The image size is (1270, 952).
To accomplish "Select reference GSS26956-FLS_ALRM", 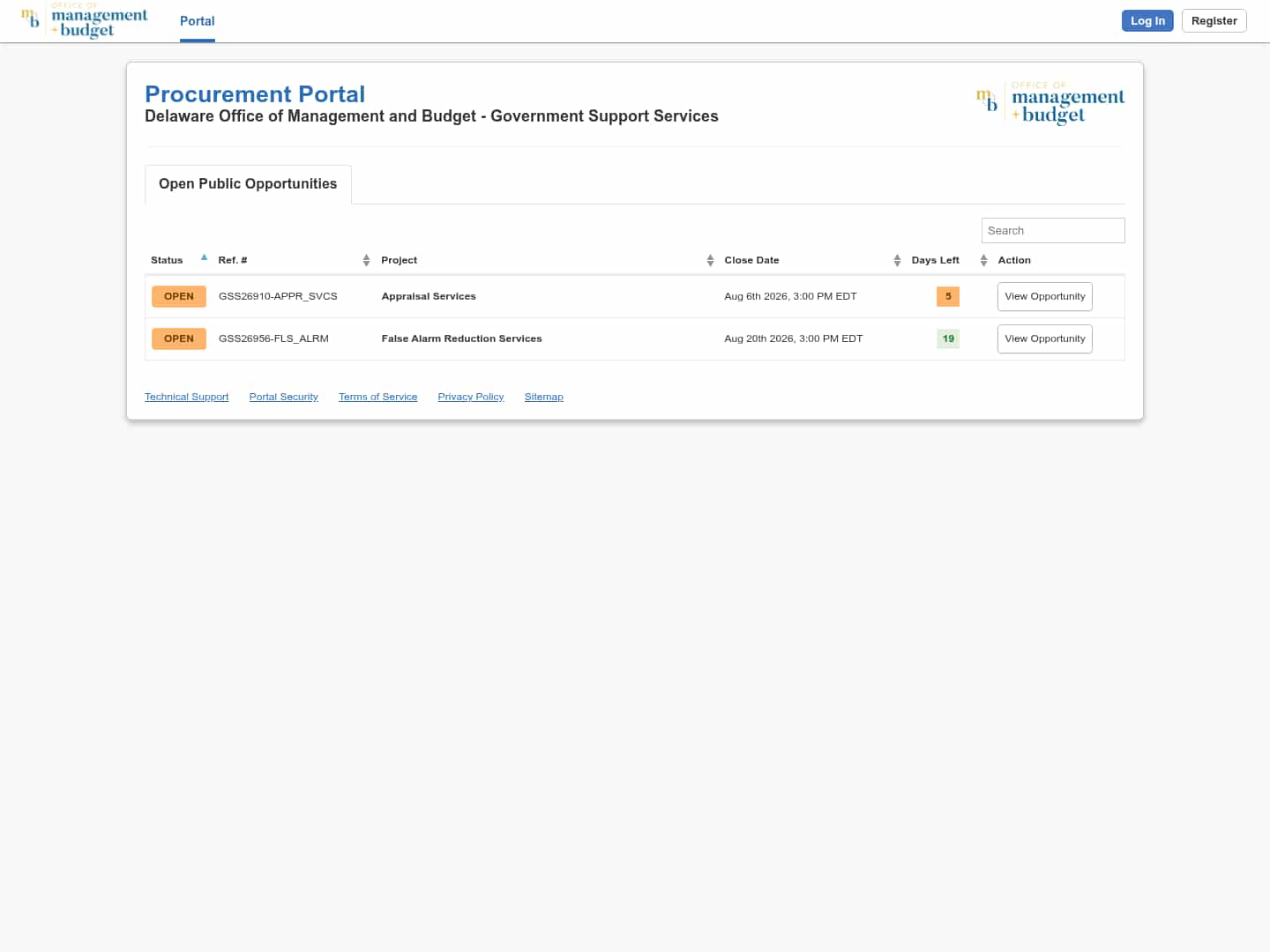I will point(273,338).
